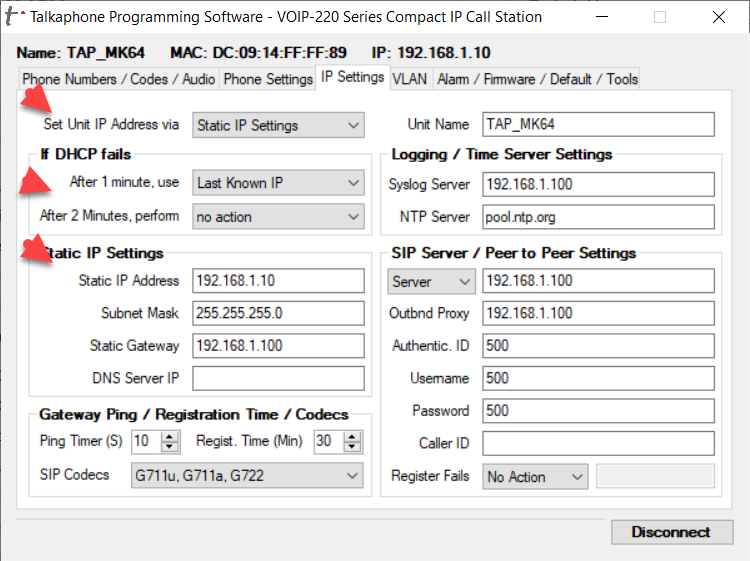Click the Name: TAP_MK64 header text
Viewport: 750px width, 561px height.
81,53
